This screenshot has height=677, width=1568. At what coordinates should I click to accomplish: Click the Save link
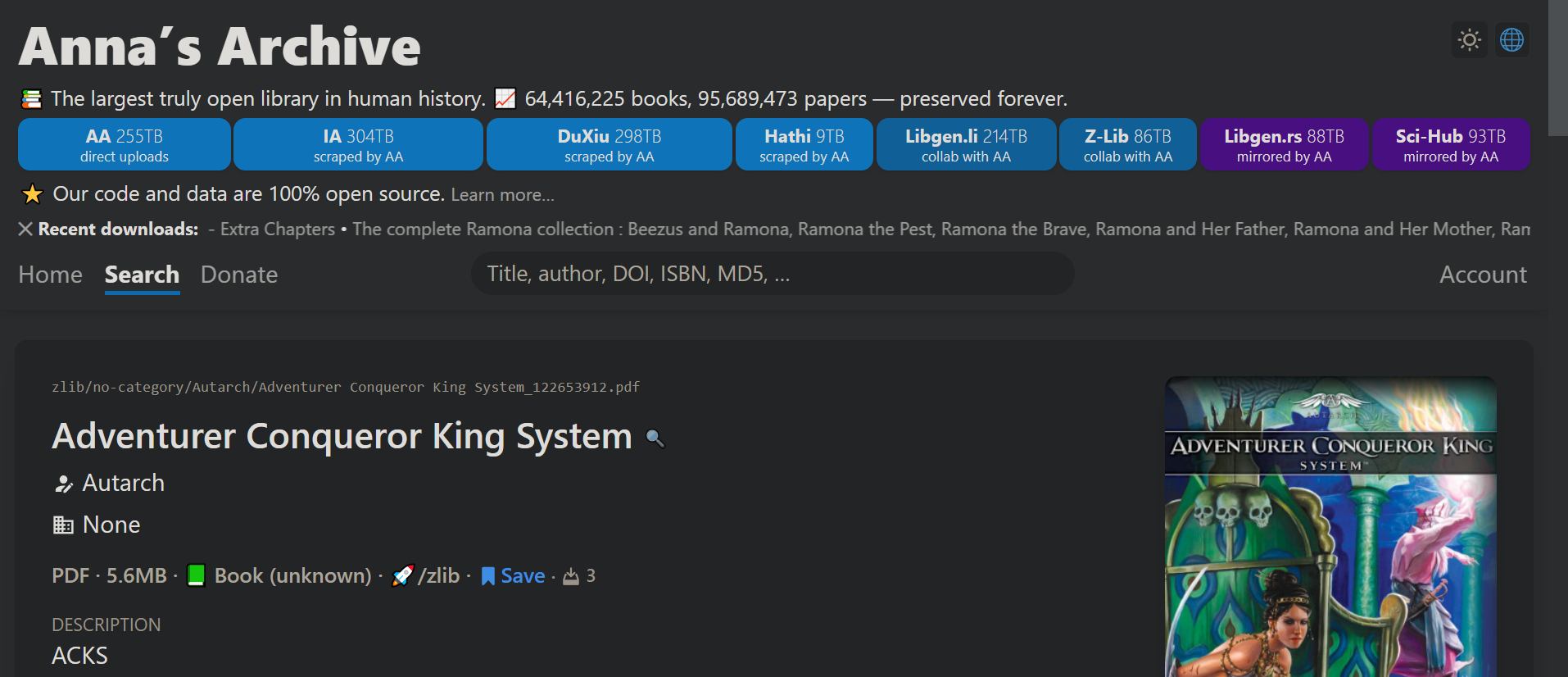pyautogui.click(x=523, y=576)
